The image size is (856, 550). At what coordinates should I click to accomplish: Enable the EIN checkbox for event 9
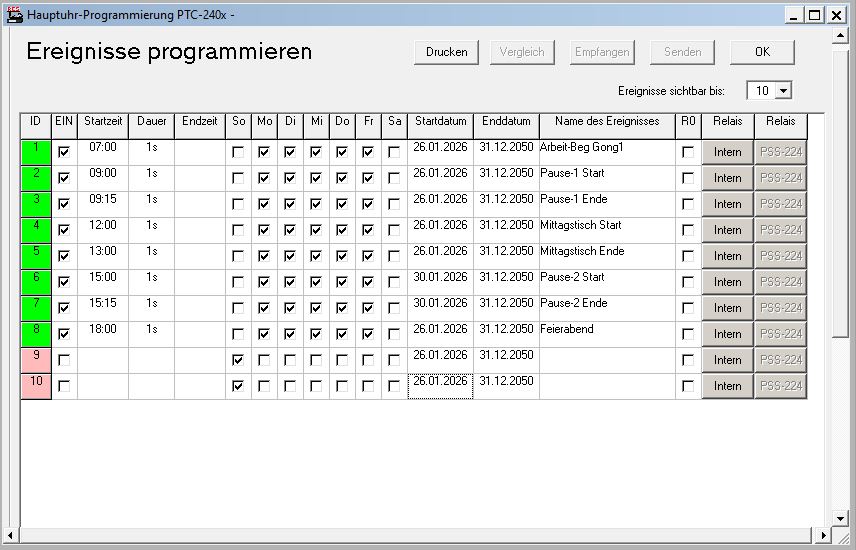click(65, 360)
